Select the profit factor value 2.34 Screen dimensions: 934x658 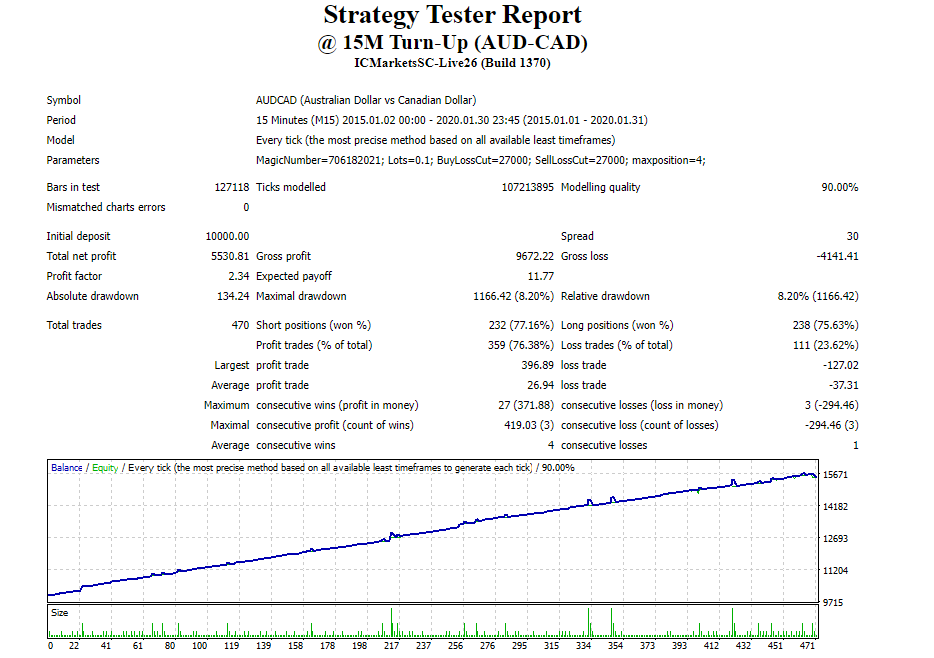239,276
